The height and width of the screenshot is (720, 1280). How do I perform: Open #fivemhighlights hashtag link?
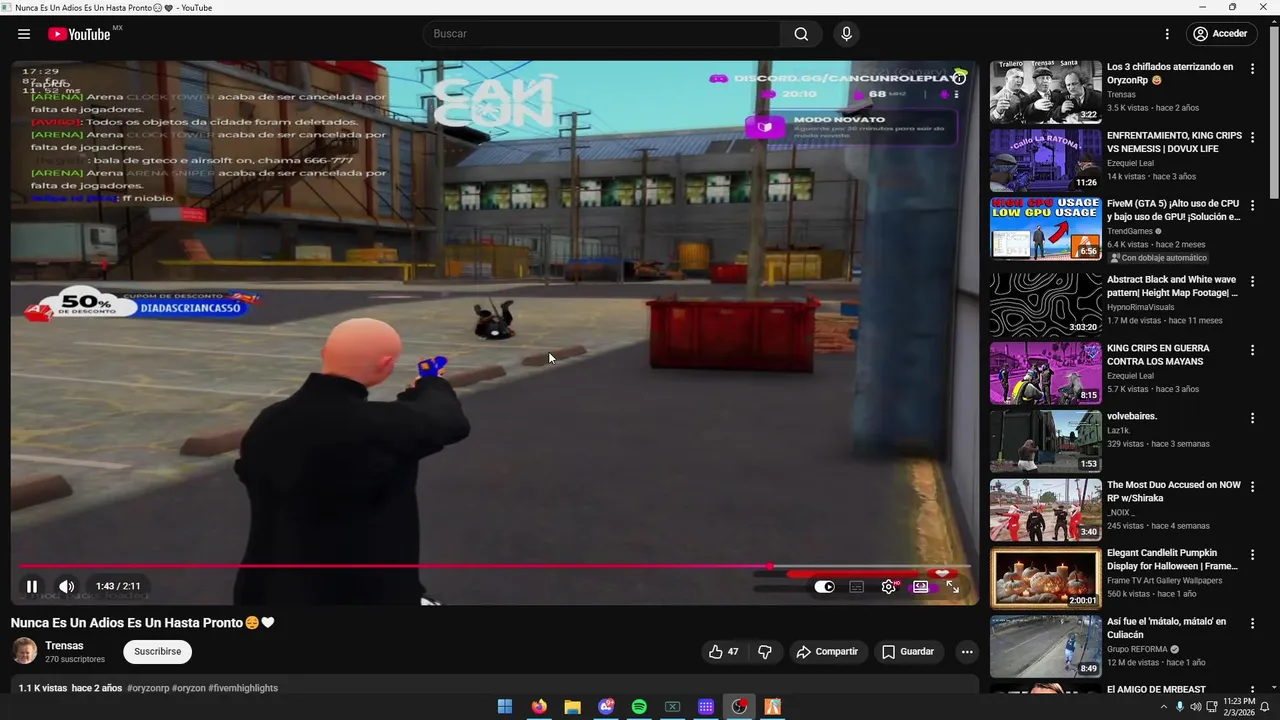(x=243, y=688)
